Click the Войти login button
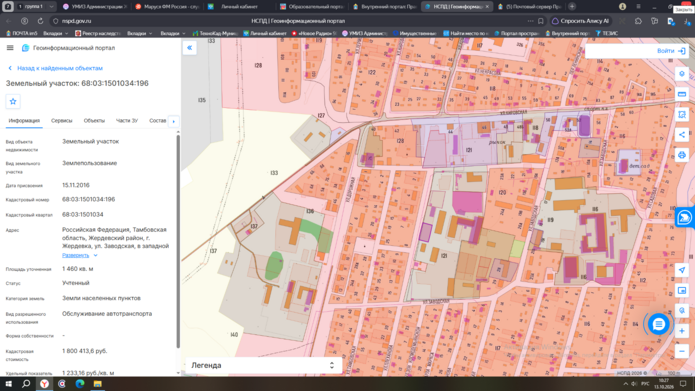The height and width of the screenshot is (391, 695). 671,51
